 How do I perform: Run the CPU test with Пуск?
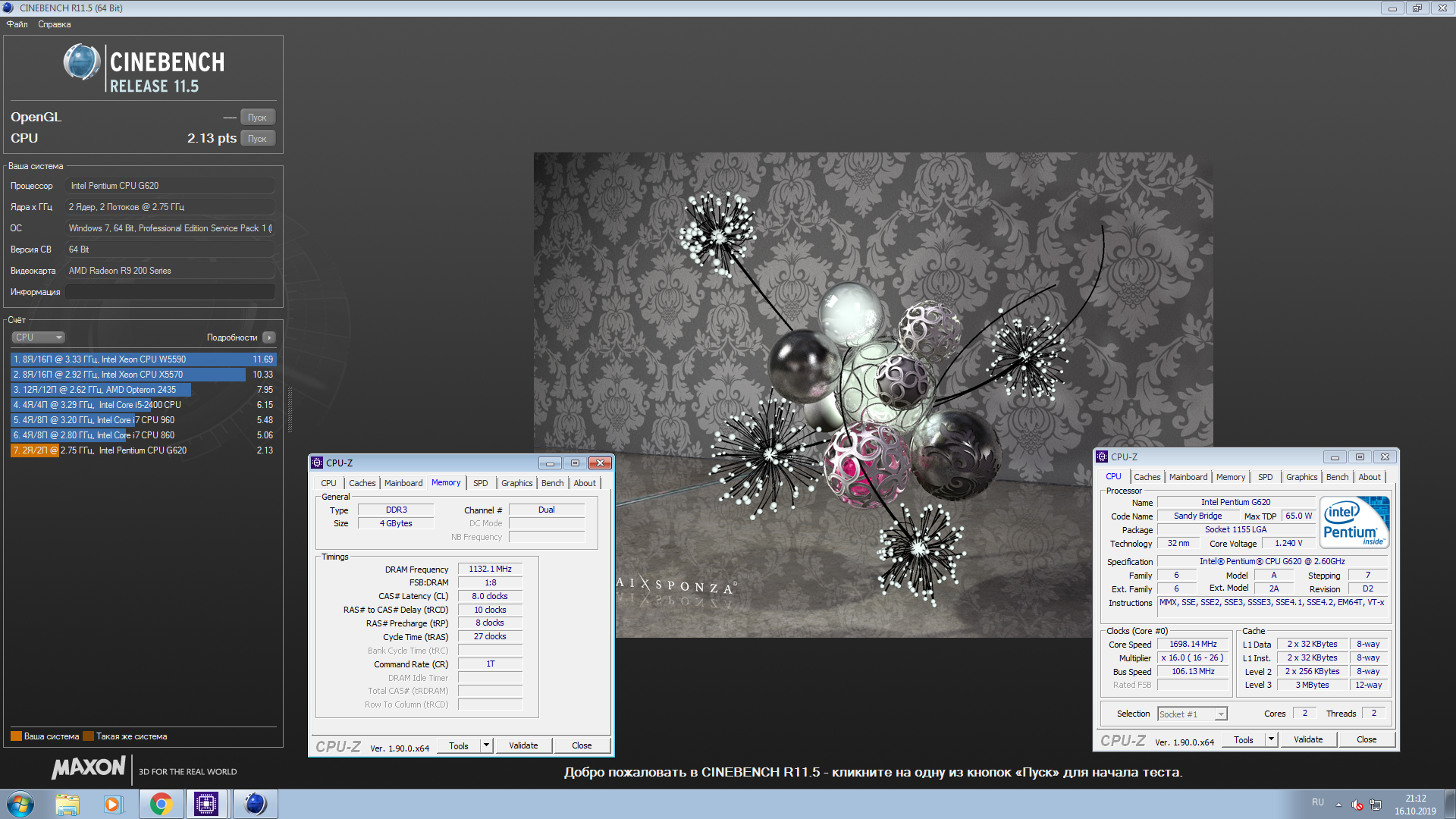point(258,139)
